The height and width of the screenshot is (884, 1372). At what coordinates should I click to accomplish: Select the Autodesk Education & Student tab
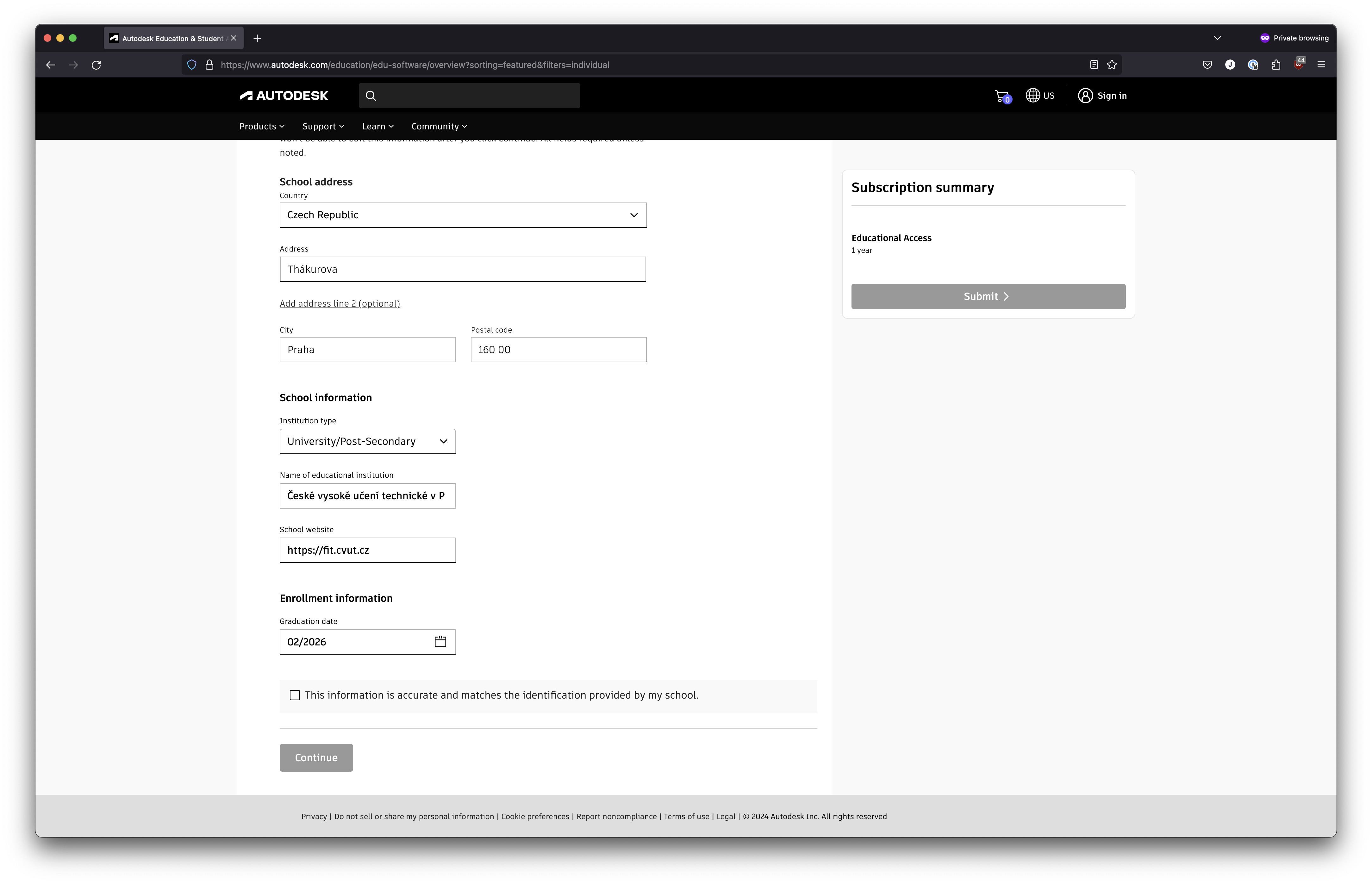[173, 39]
